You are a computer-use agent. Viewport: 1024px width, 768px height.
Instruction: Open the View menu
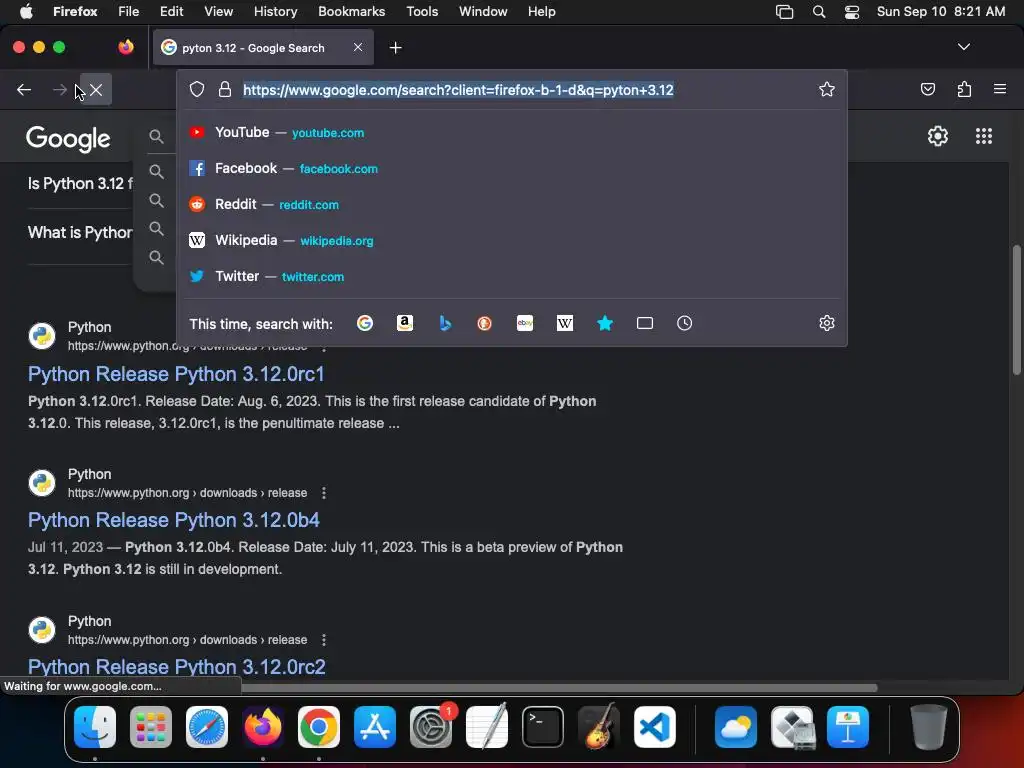(x=218, y=12)
